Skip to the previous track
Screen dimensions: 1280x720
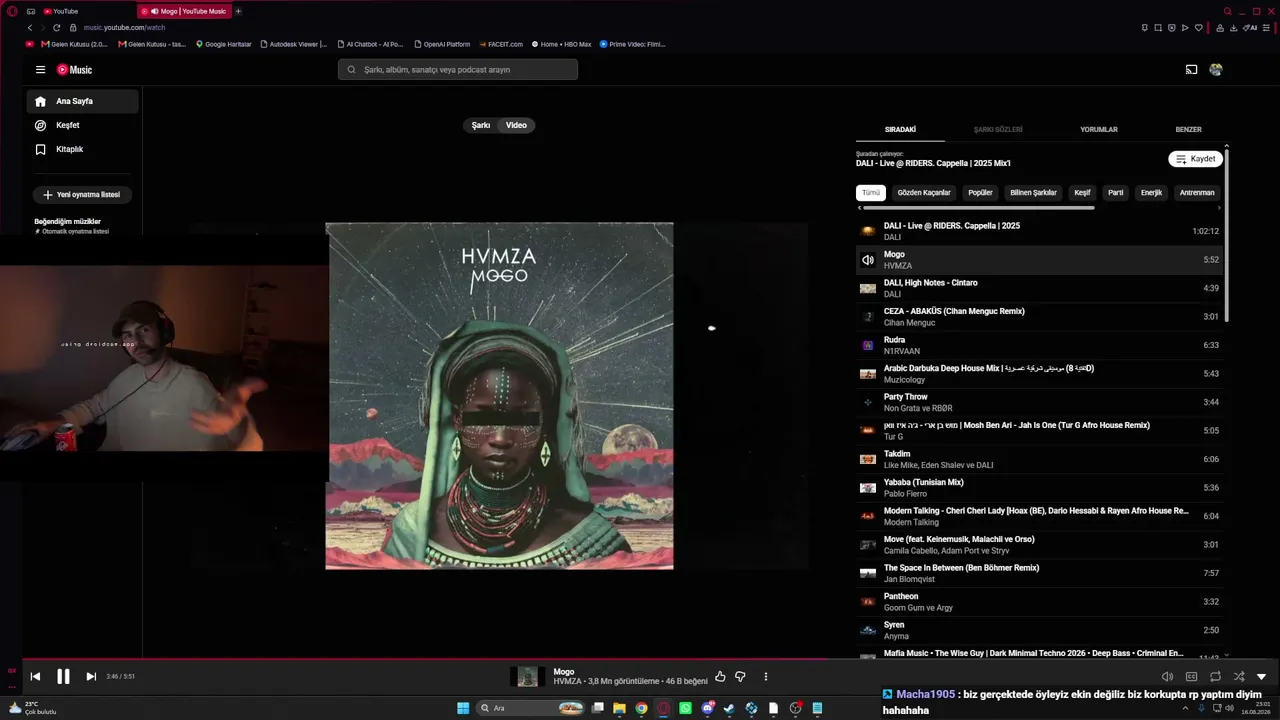(x=35, y=677)
